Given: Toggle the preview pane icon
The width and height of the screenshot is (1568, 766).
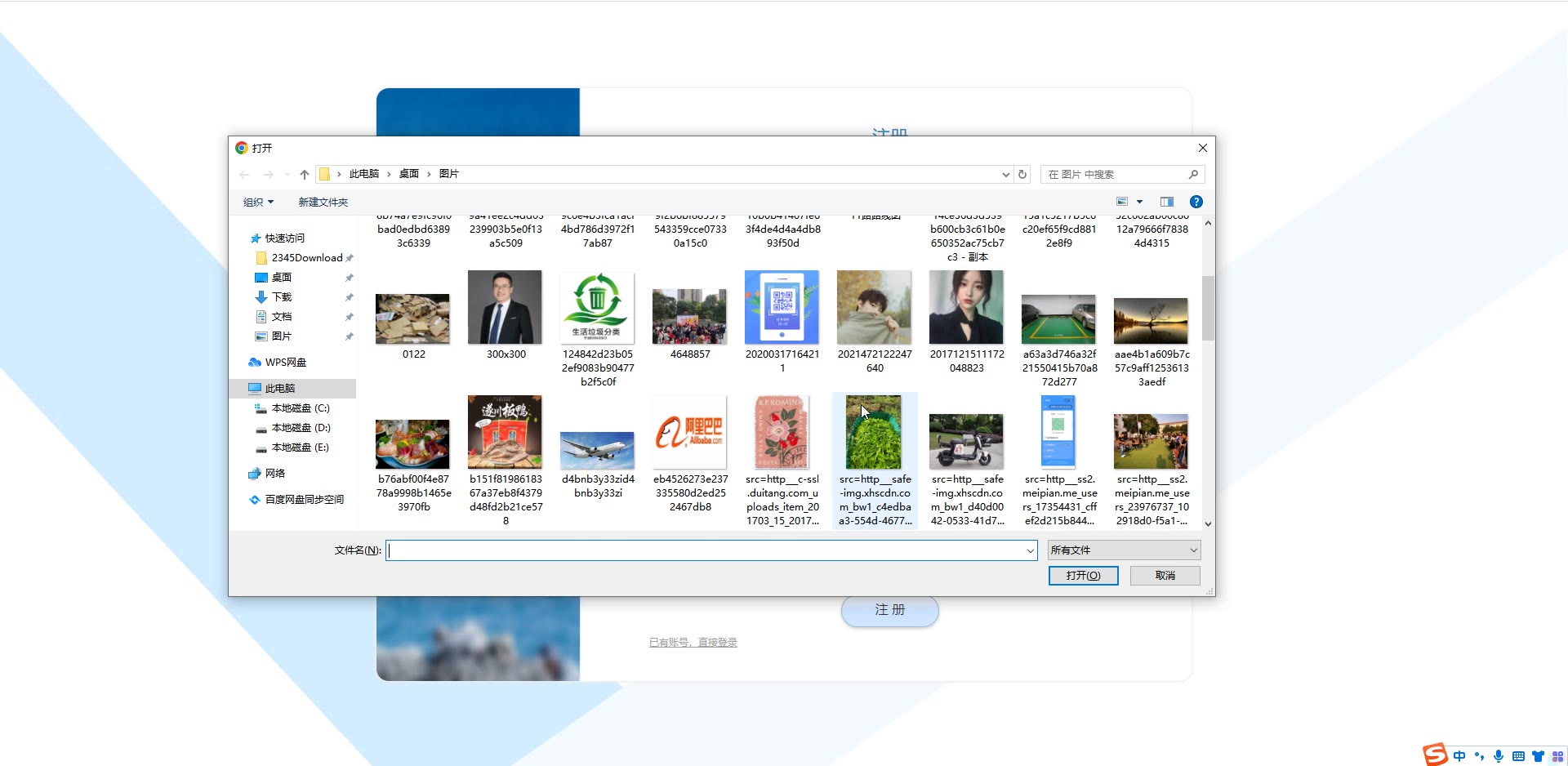Looking at the screenshot, I should click(x=1166, y=202).
